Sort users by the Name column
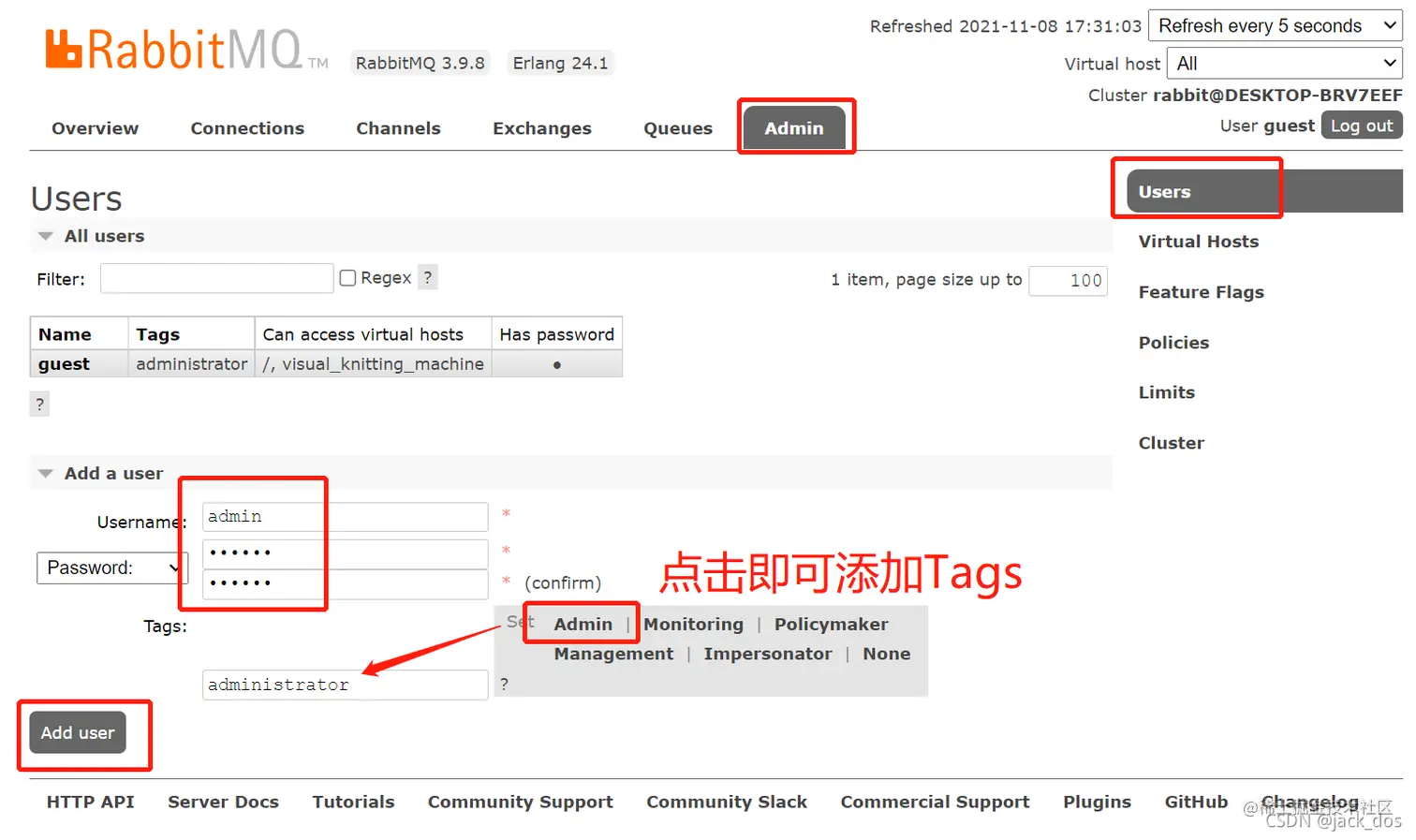The height and width of the screenshot is (840, 1416). [65, 334]
